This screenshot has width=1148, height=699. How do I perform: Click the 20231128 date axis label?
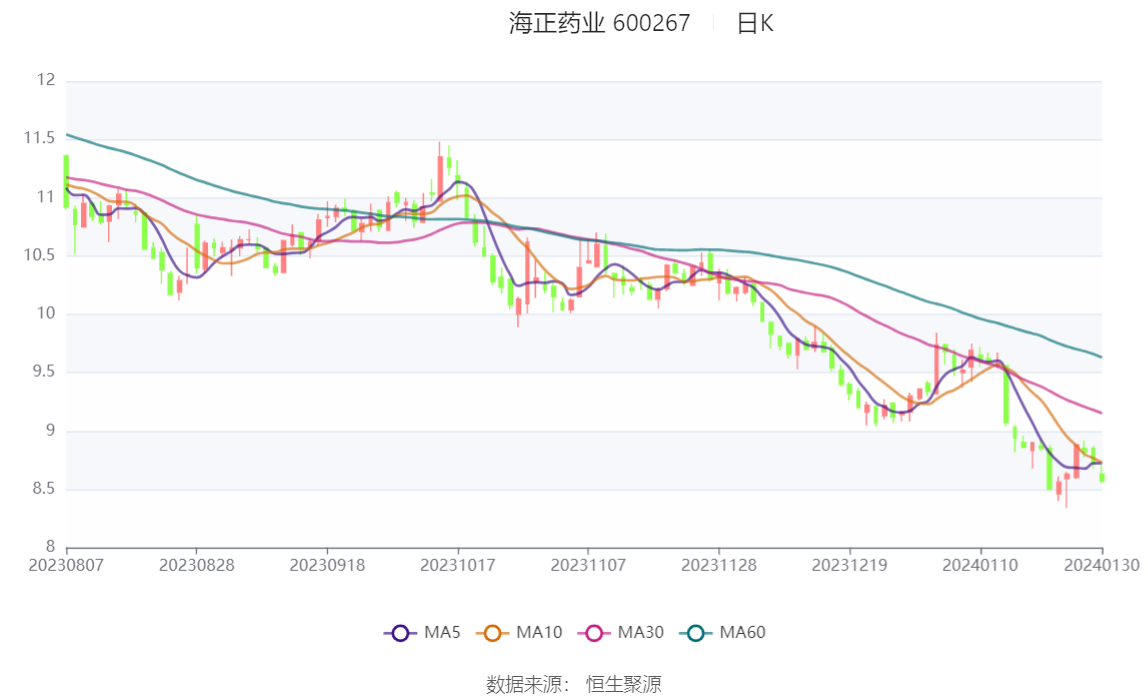[x=719, y=565]
